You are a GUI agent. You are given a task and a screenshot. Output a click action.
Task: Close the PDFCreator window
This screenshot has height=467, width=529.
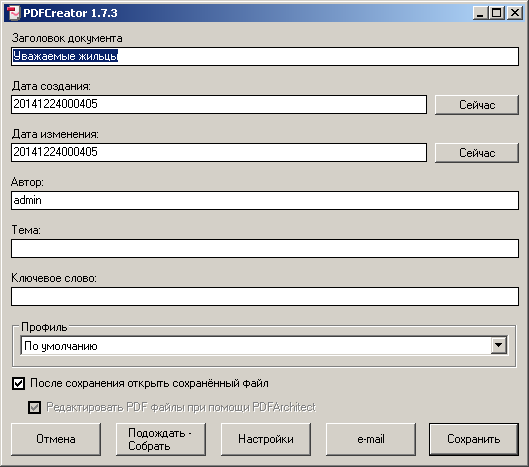tap(515, 13)
